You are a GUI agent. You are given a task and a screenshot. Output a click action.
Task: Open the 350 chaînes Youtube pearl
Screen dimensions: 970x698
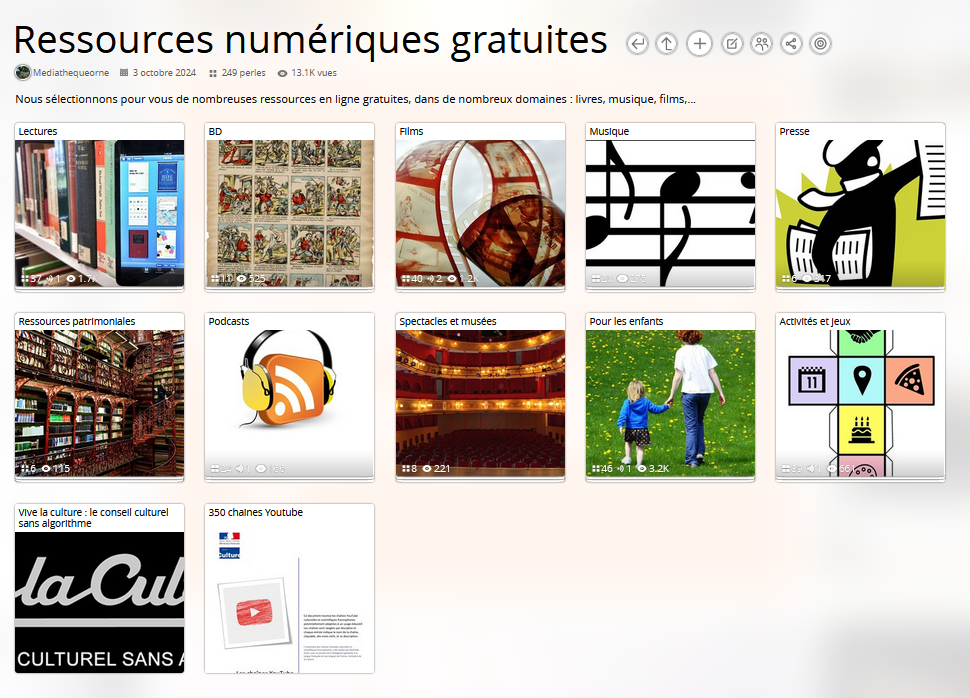tap(289, 588)
